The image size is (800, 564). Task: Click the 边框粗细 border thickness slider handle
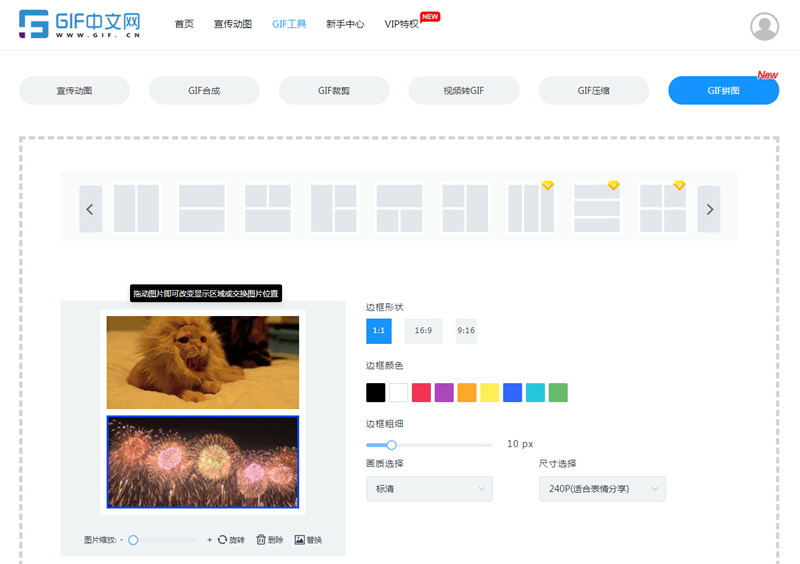pyautogui.click(x=391, y=445)
